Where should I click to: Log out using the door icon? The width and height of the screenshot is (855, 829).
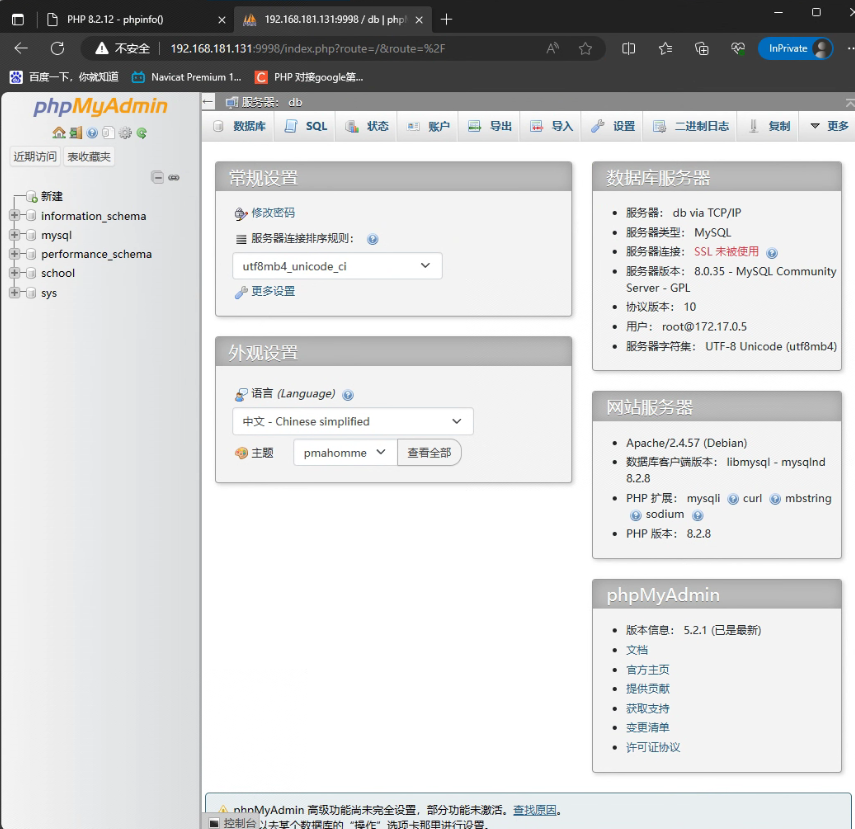(x=76, y=133)
